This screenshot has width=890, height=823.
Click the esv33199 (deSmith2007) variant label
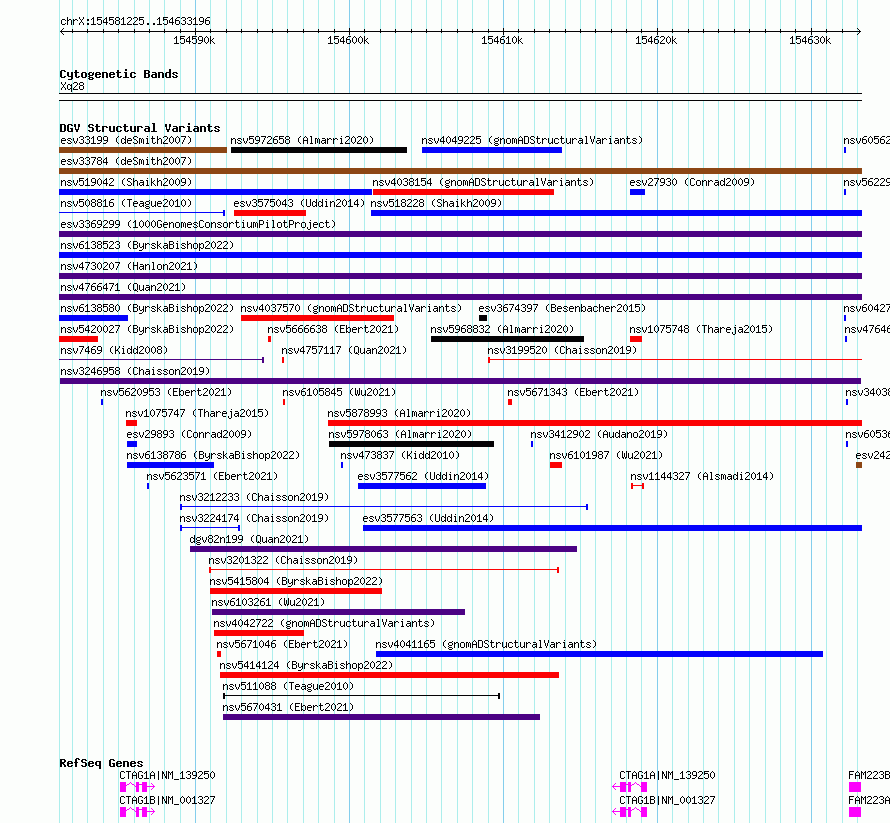(x=126, y=140)
